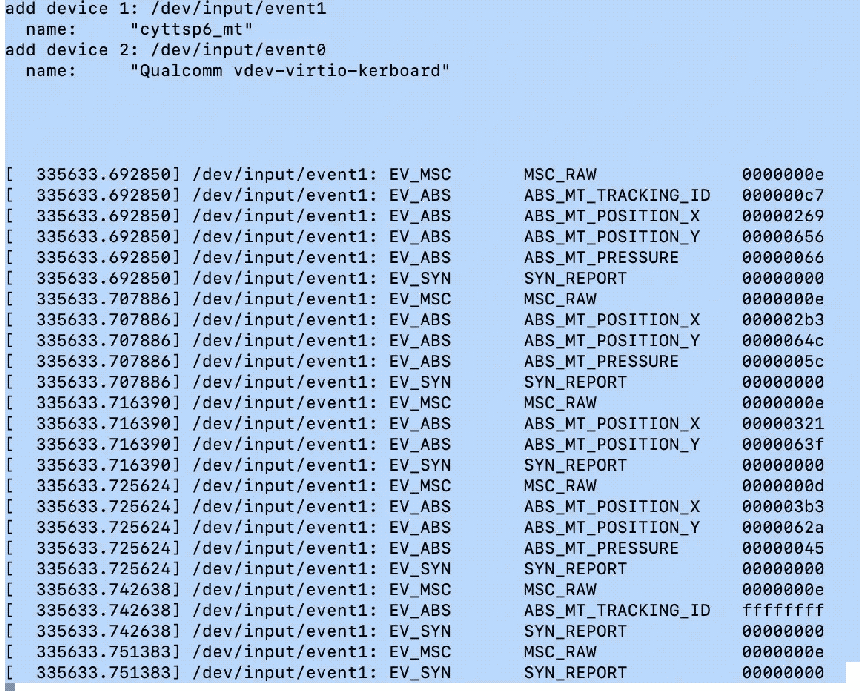Click the ABS_MT_POSITION_X value 000002b3
This screenshot has height=691, width=860.
tap(783, 320)
